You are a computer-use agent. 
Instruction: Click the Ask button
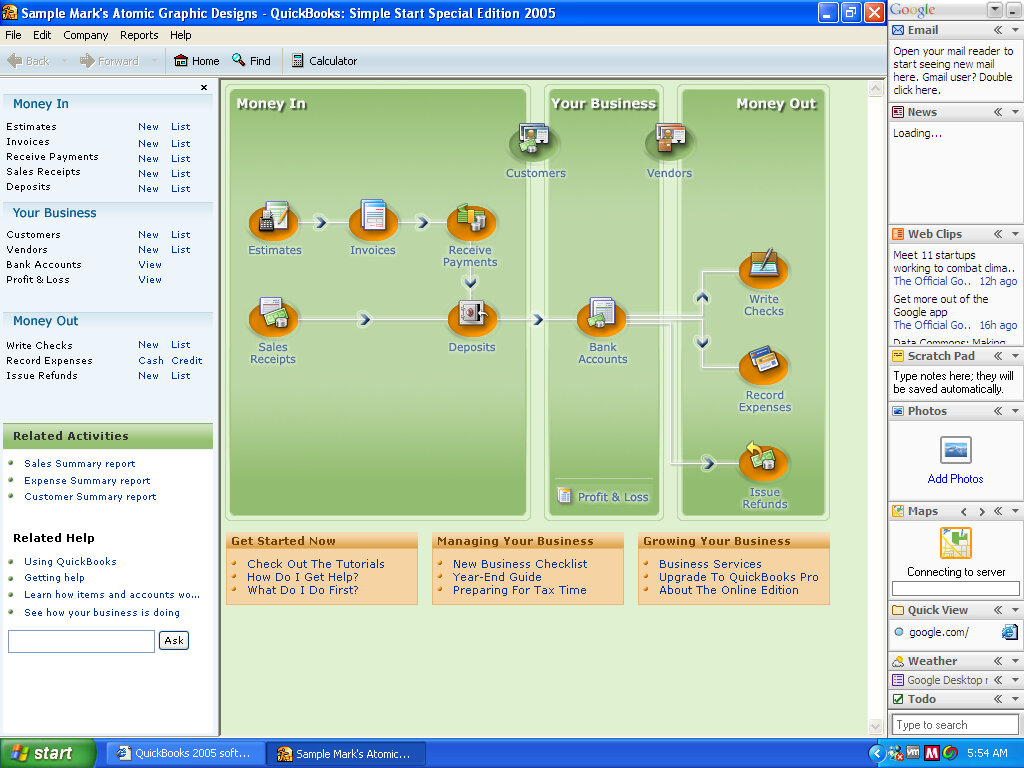pos(174,641)
